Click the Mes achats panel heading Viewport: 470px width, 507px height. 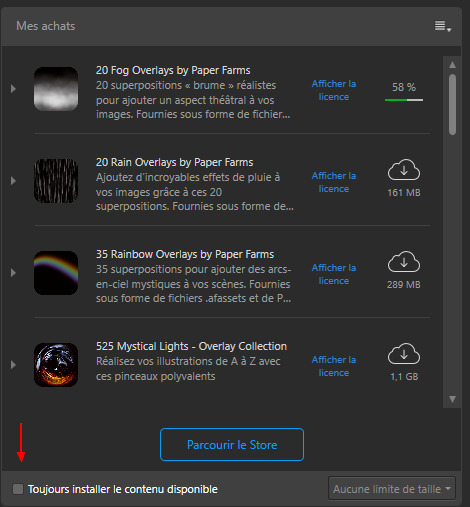[46, 26]
